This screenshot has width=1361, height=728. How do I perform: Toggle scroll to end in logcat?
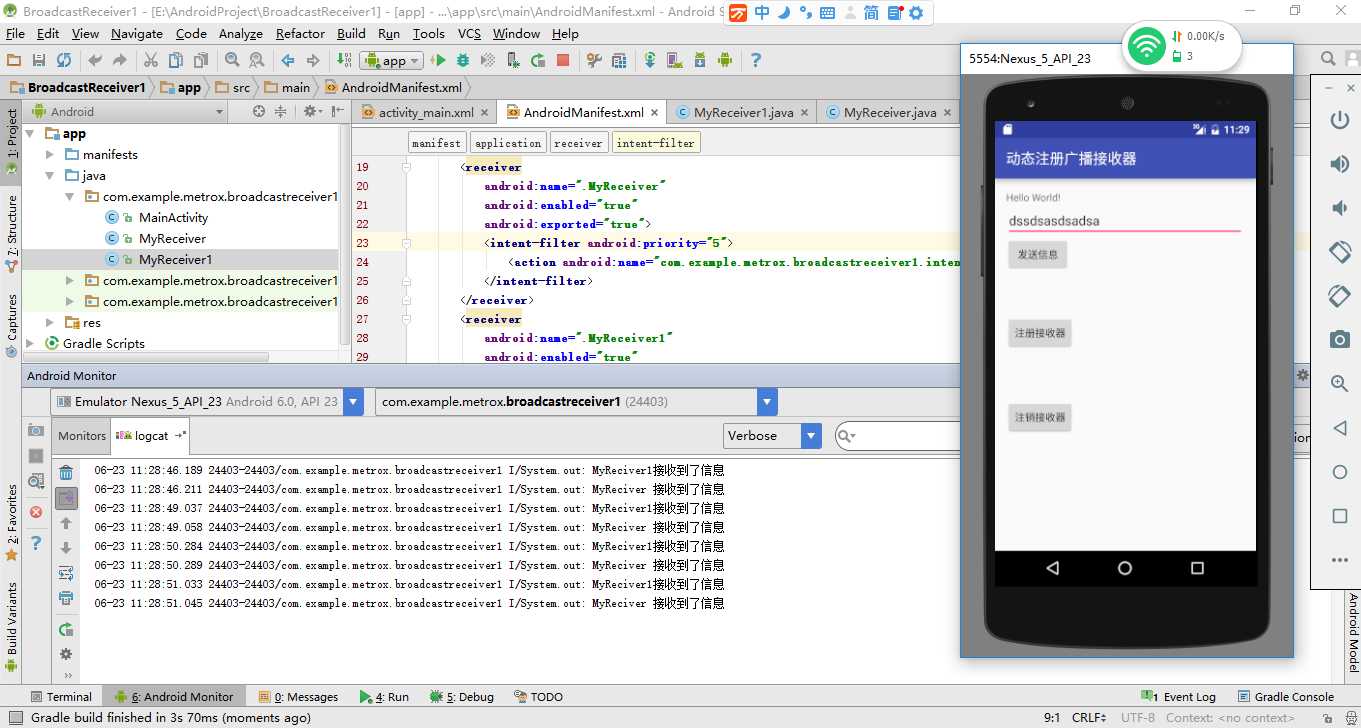pyautogui.click(x=66, y=497)
